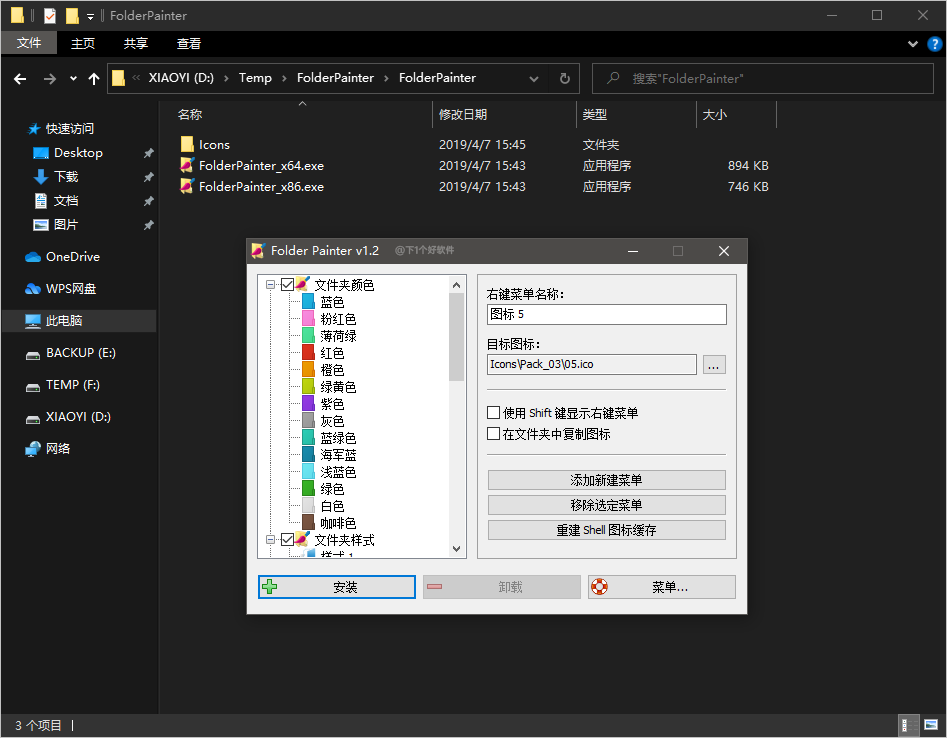Screen dimensions: 947x738
Task: Click the 安装 install button
Action: (337, 586)
